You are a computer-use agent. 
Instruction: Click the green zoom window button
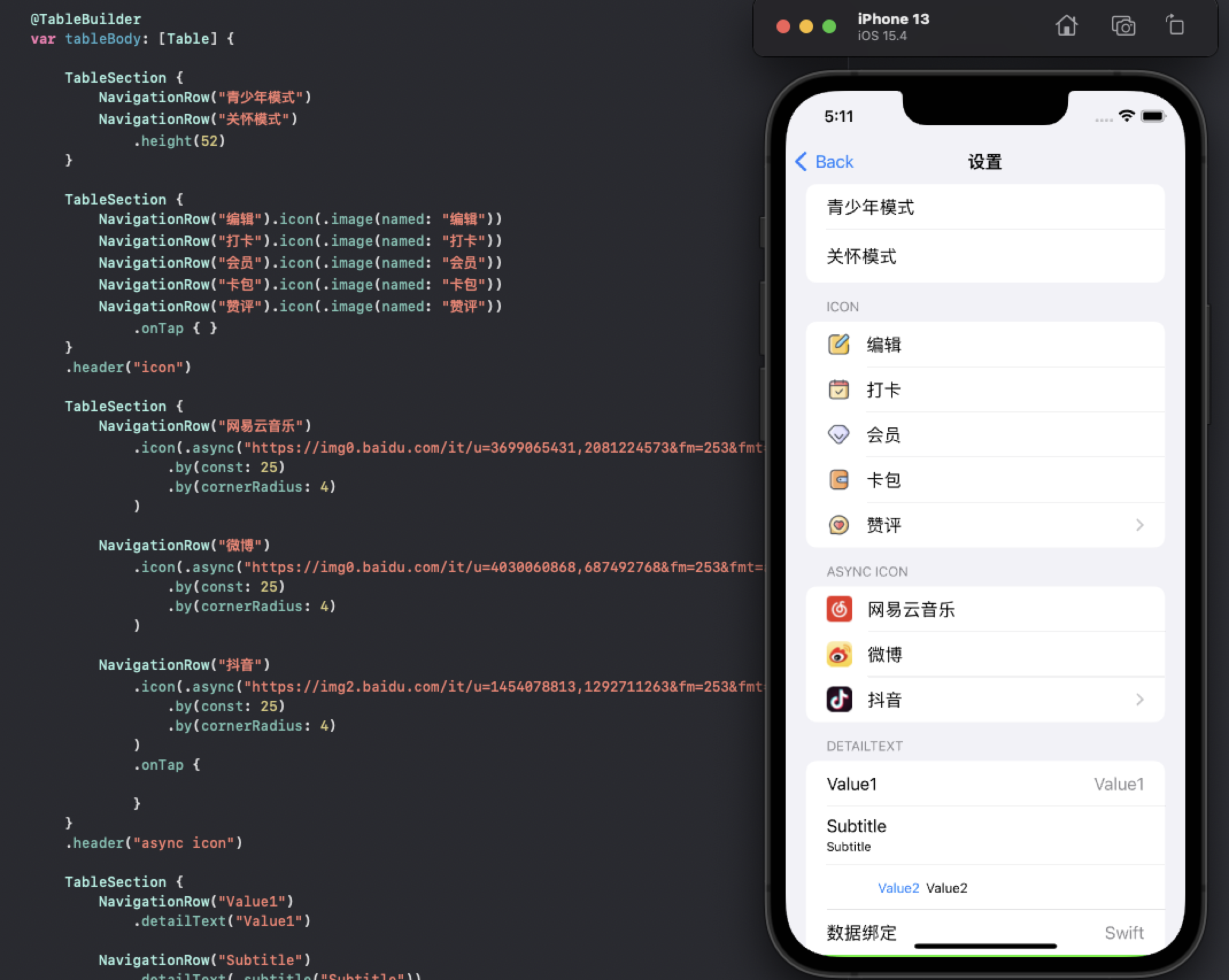(x=829, y=26)
